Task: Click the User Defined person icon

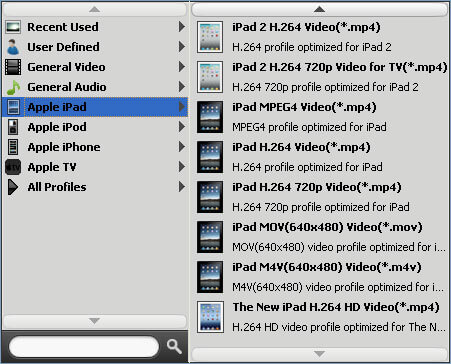Action: (13, 47)
